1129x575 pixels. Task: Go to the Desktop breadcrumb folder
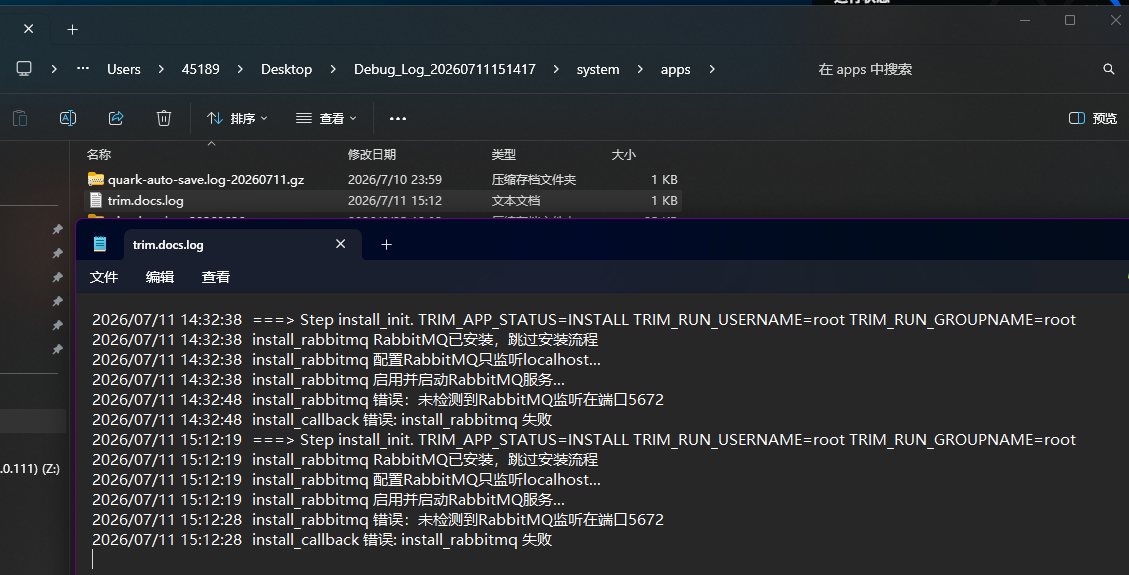287,69
